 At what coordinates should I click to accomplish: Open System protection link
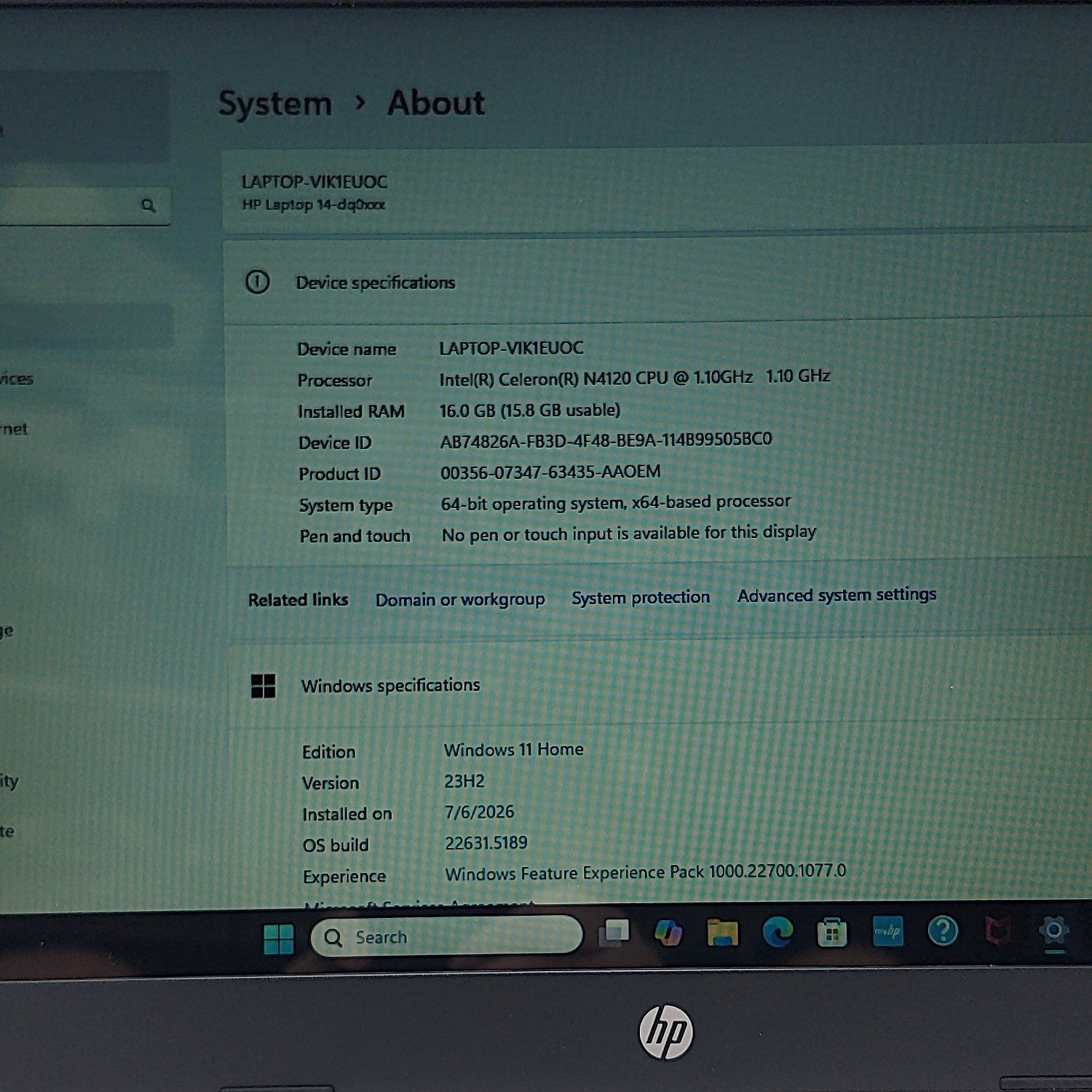coord(641,598)
